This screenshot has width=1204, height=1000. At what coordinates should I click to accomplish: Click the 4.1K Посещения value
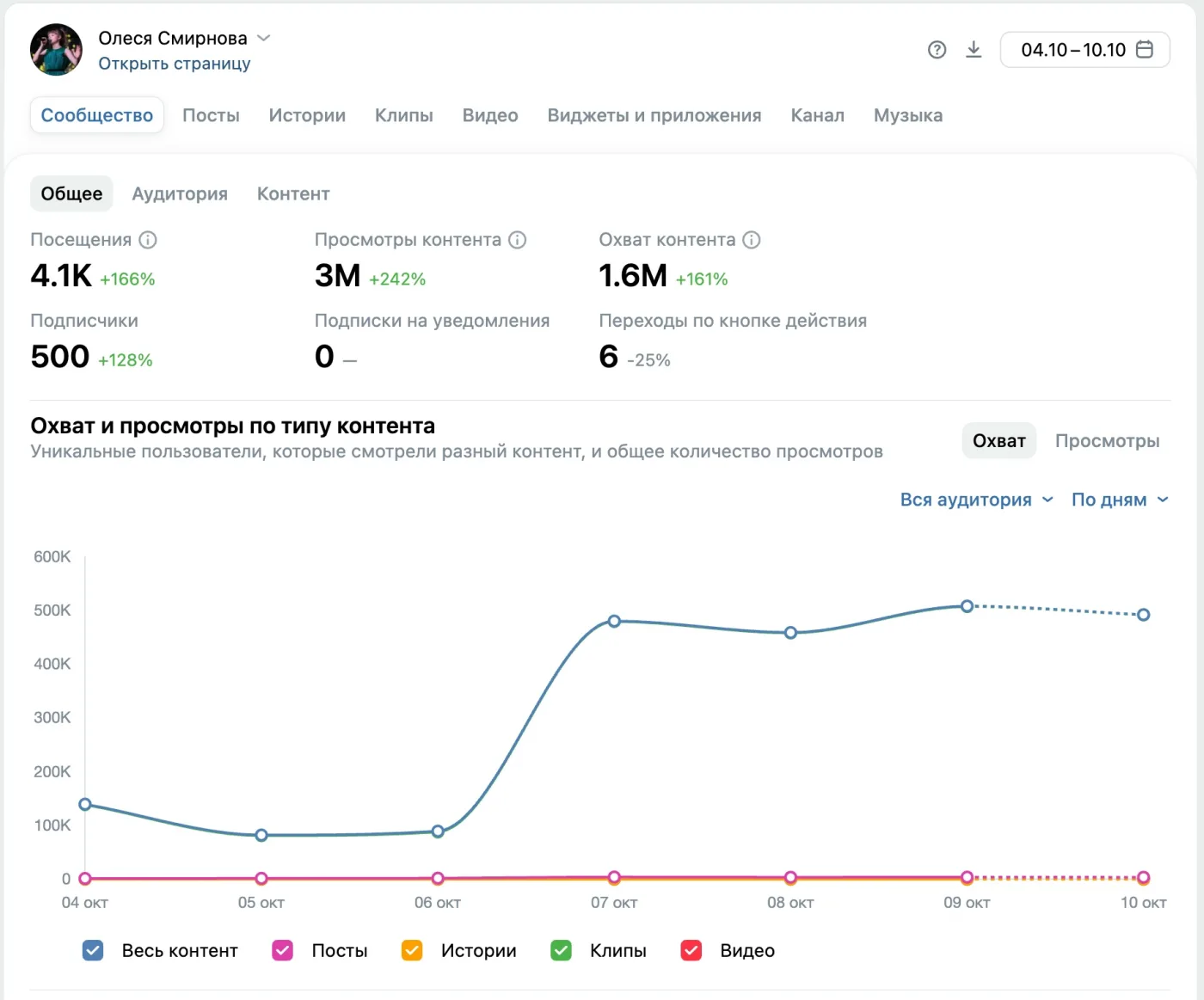coord(61,276)
